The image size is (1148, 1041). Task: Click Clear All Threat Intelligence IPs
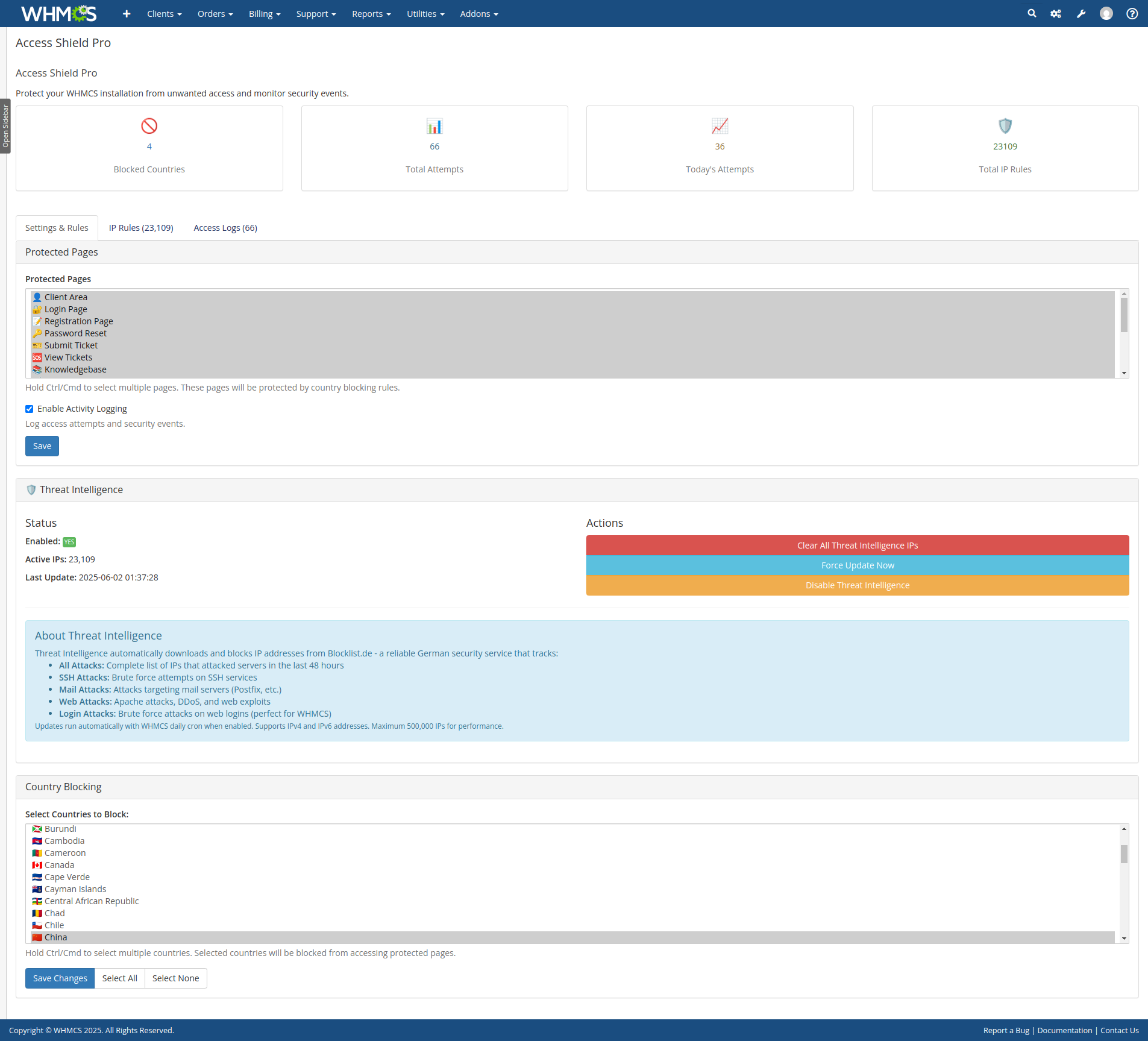(x=858, y=546)
